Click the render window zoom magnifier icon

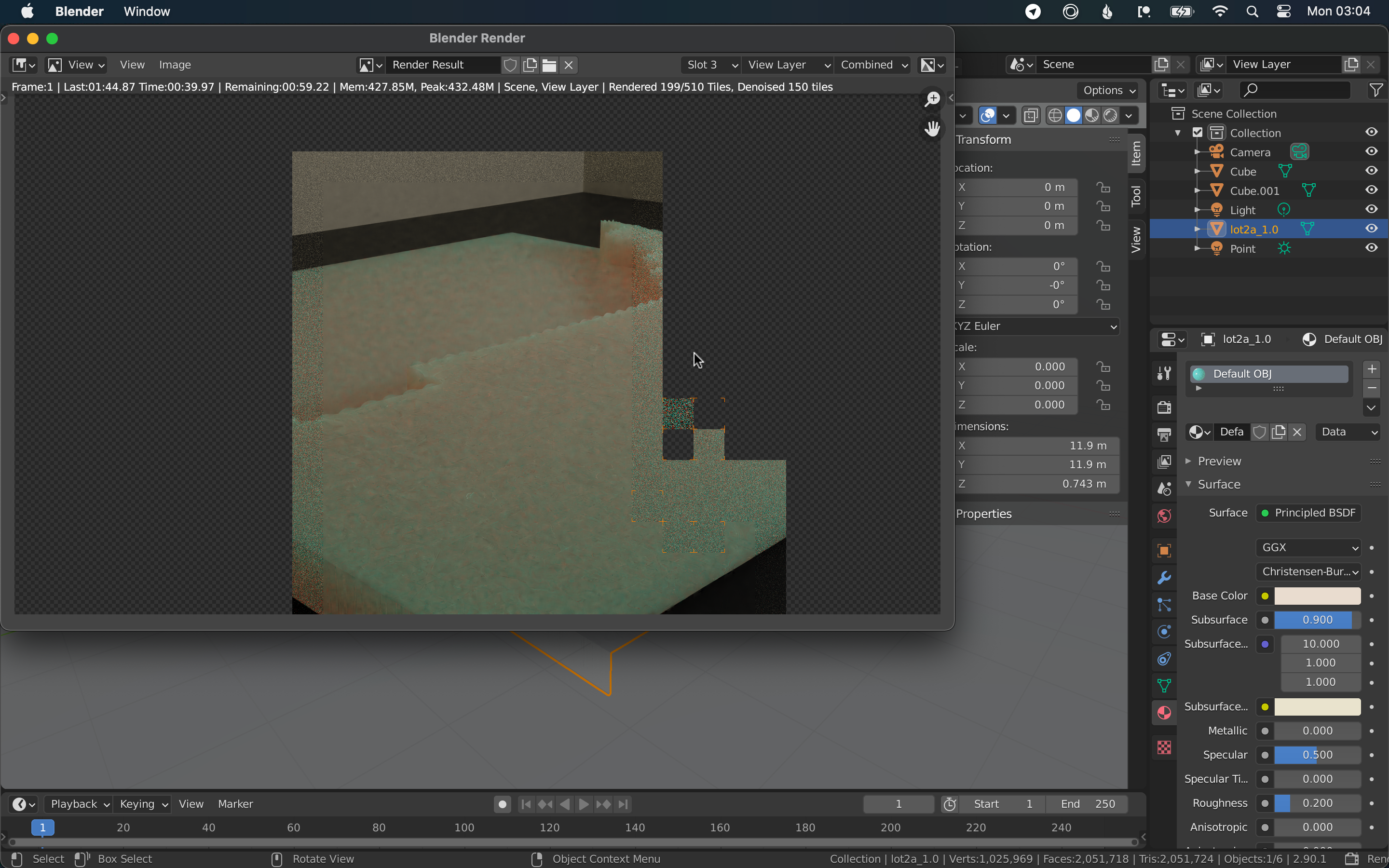[932, 99]
